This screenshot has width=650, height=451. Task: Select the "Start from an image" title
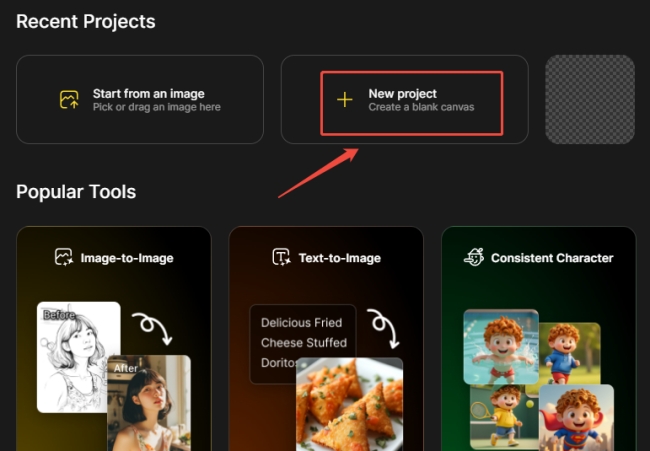(148, 93)
